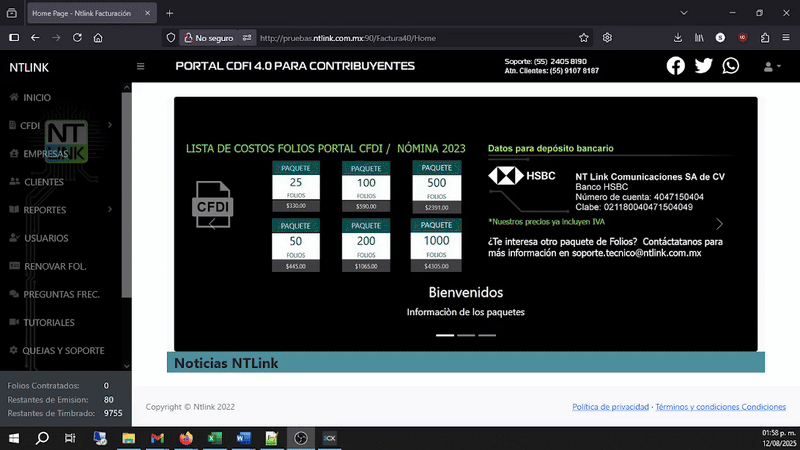Image resolution: width=800 pixels, height=450 pixels.
Task: Open EMPRESAS in sidebar
Action: (x=39, y=154)
